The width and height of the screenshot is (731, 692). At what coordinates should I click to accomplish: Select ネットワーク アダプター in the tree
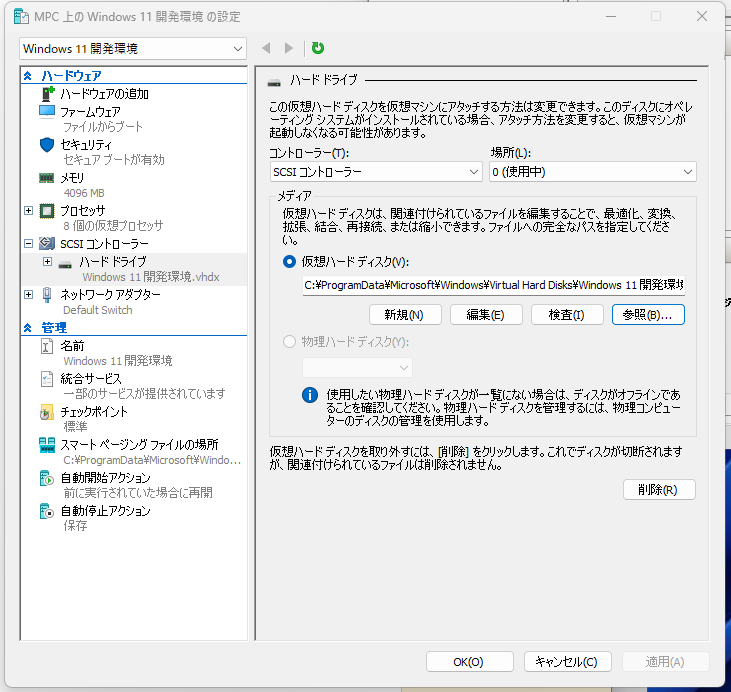tap(110, 295)
